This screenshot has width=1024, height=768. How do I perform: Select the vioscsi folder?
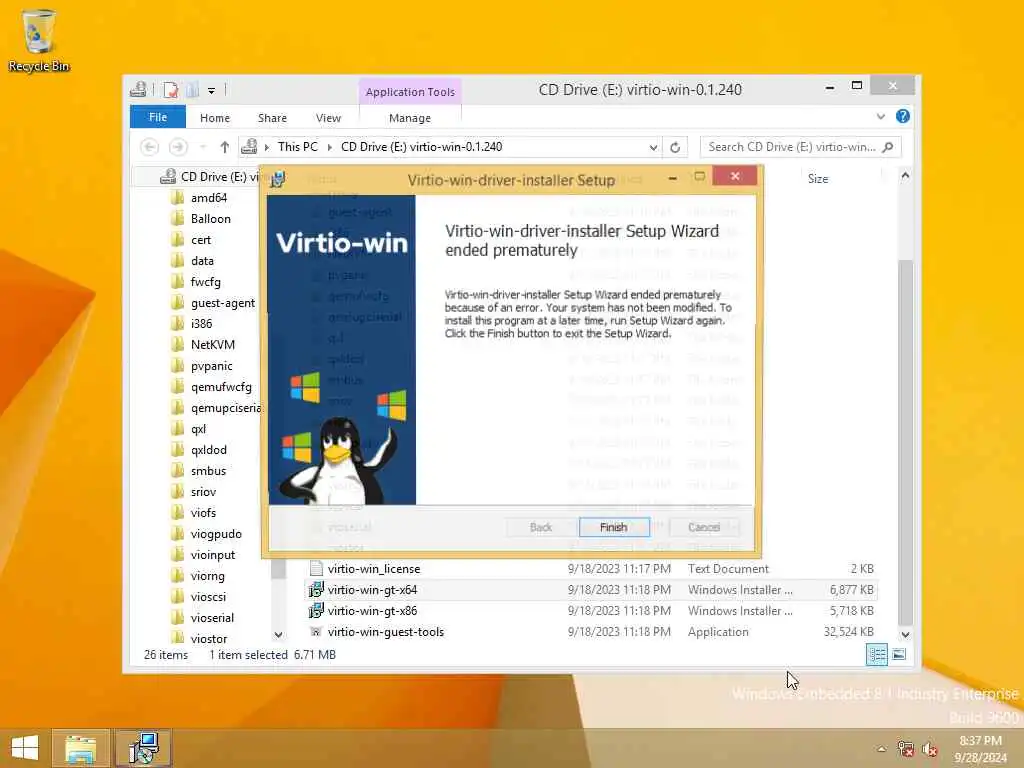[x=208, y=597]
